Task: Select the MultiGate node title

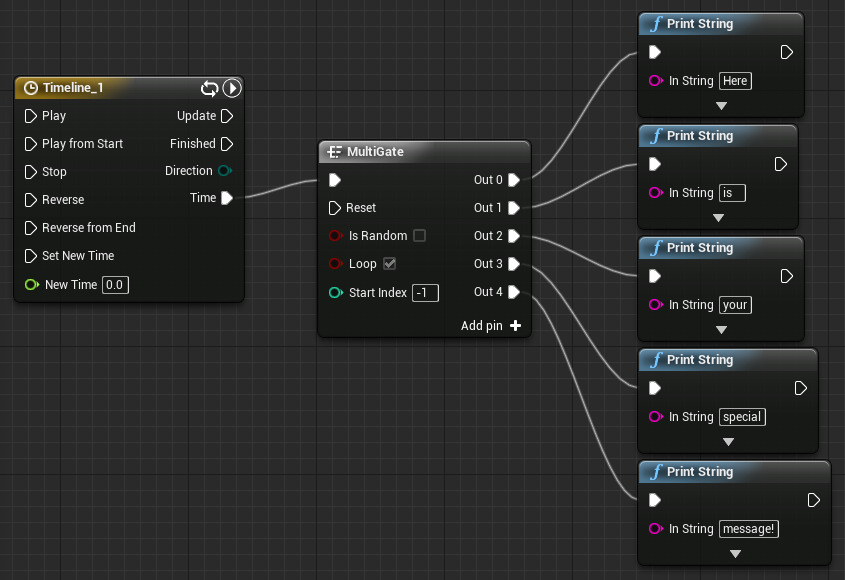Action: (x=374, y=152)
